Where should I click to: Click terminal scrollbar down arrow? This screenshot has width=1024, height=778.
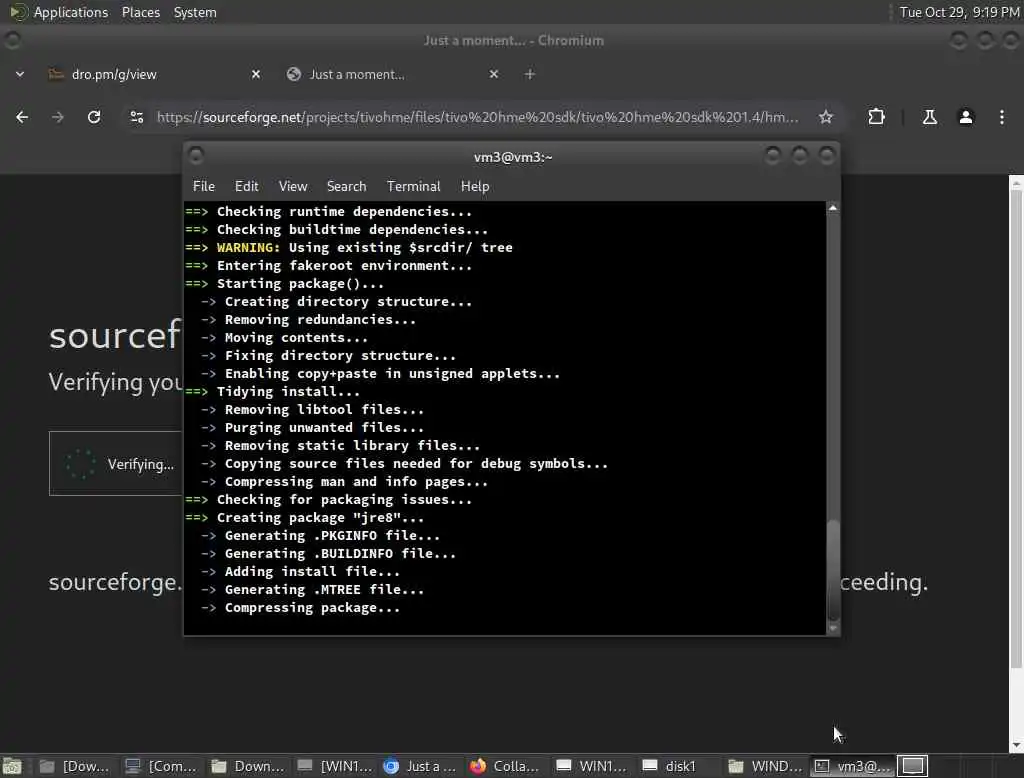point(833,628)
